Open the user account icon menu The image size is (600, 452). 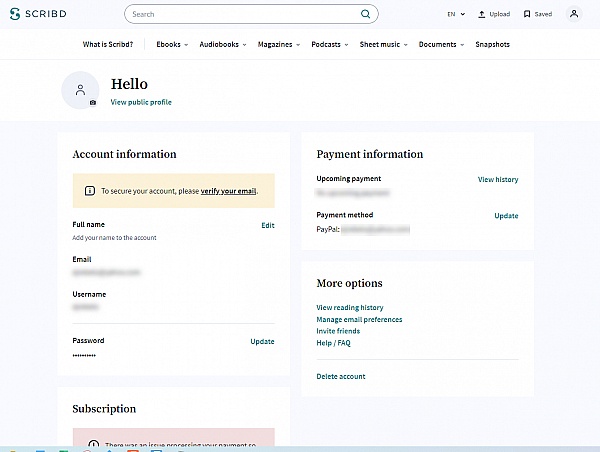coord(573,14)
